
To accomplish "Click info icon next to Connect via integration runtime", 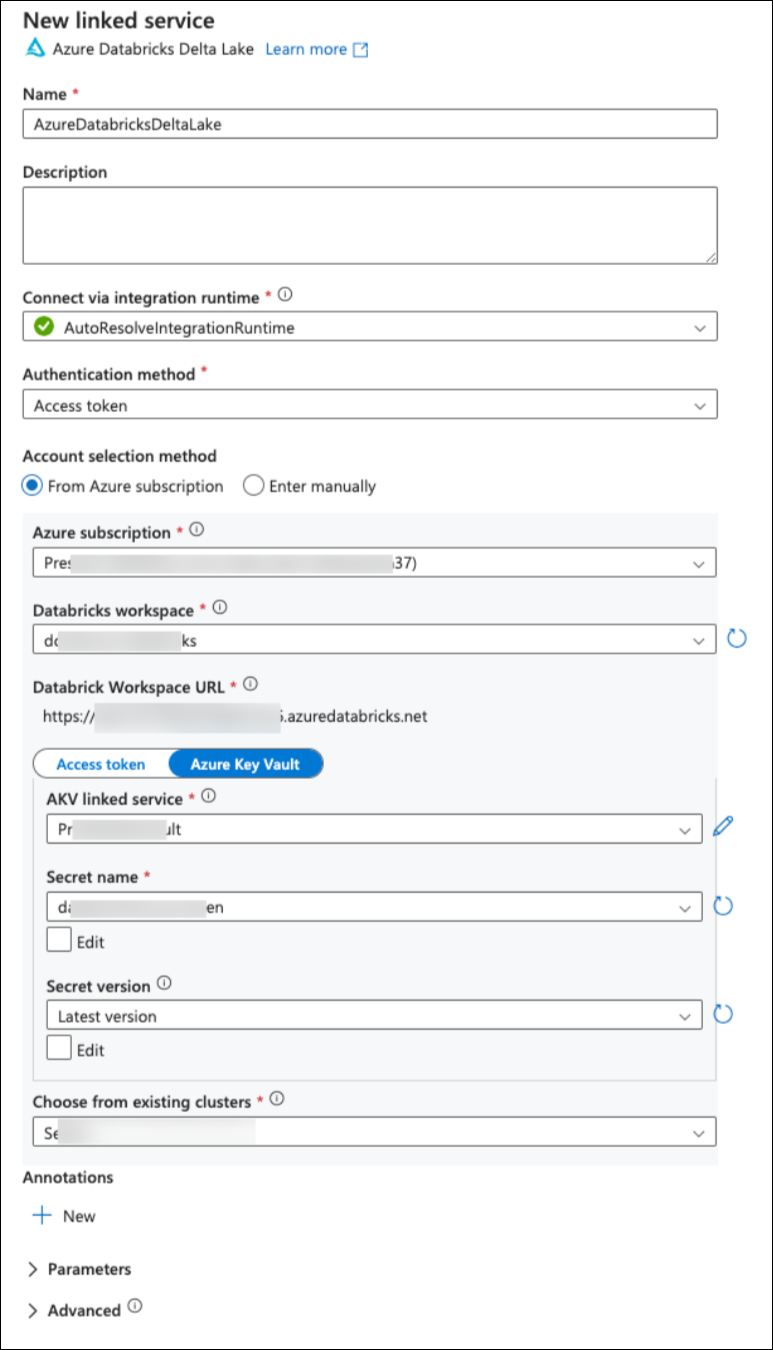I will [285, 295].
